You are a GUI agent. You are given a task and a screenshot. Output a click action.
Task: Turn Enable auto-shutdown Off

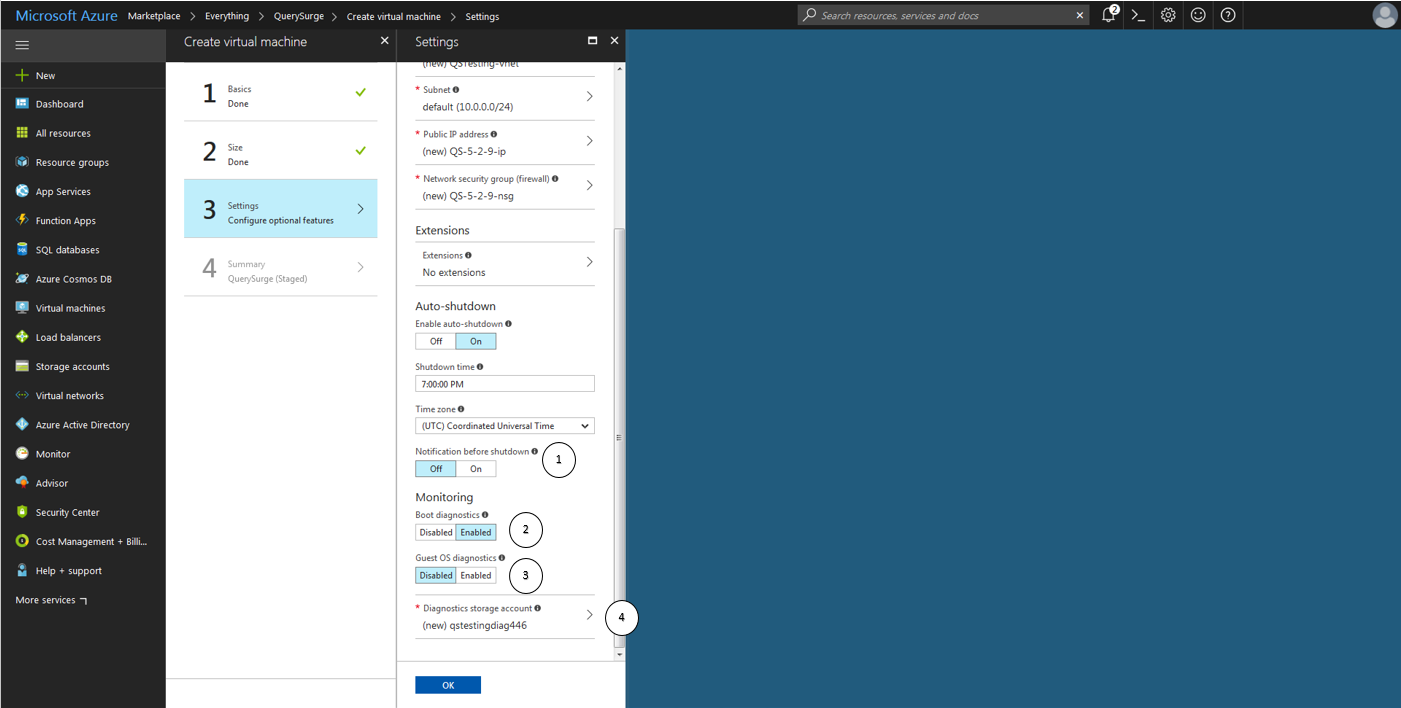436,341
